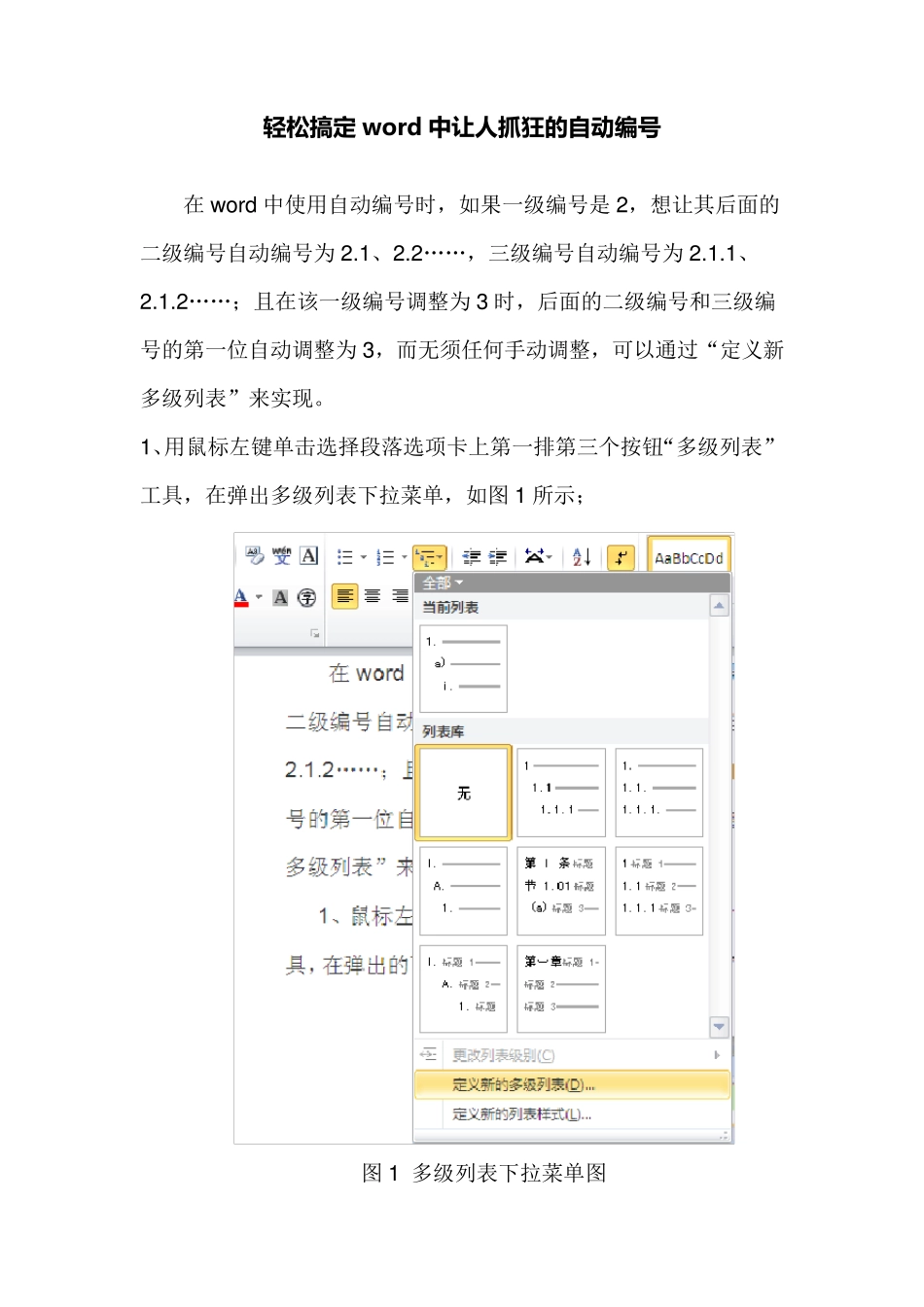Click the Increase Indent icon
The height and width of the screenshot is (1307, 924).
[x=498, y=557]
